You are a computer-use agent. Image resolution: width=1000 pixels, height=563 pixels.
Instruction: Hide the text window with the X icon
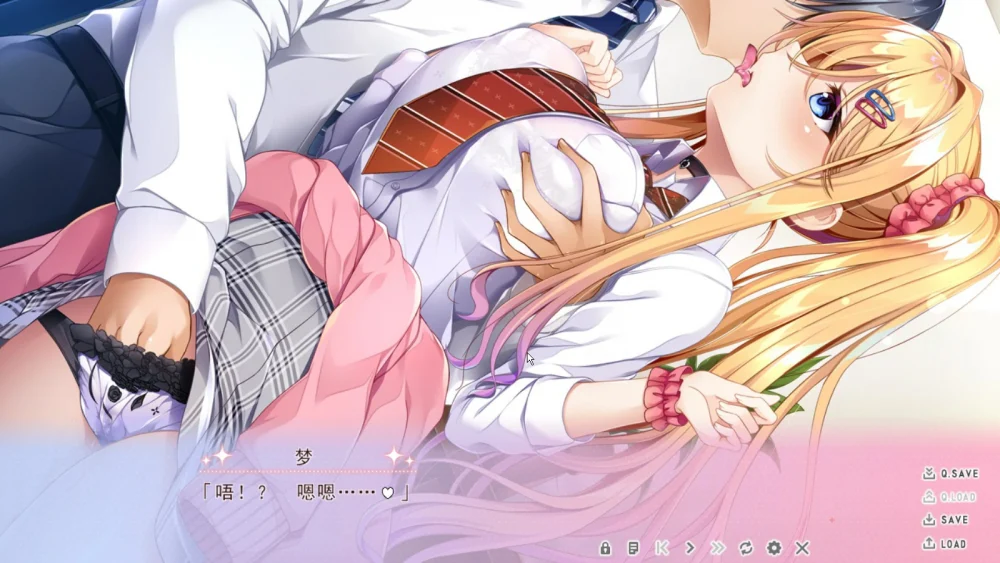tap(802, 548)
